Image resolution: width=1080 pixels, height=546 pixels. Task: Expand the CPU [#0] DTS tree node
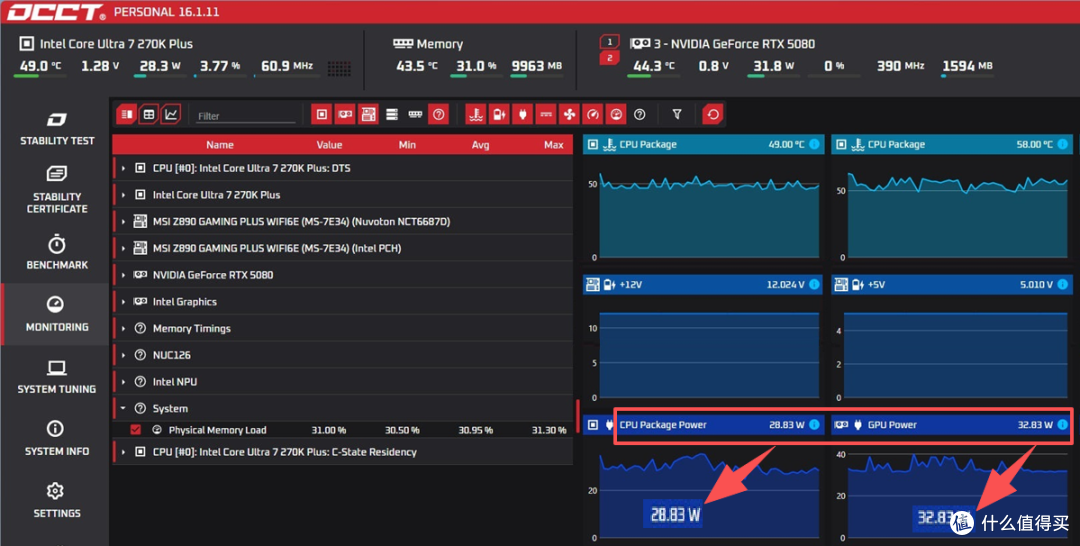pos(123,168)
